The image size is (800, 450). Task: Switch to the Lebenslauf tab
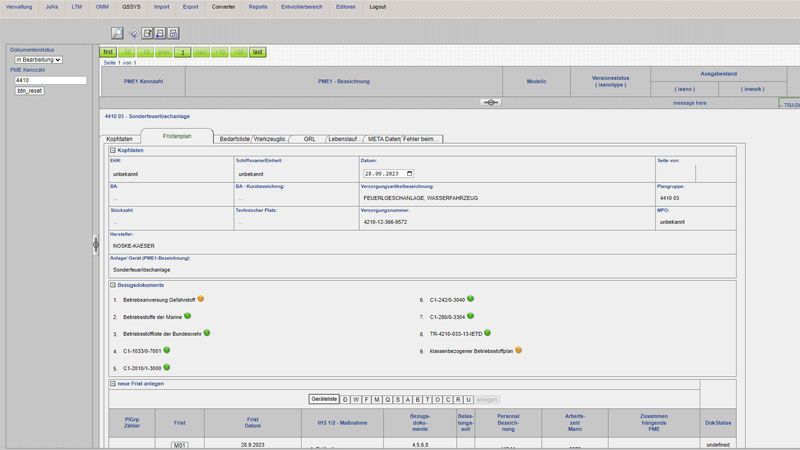[343, 138]
